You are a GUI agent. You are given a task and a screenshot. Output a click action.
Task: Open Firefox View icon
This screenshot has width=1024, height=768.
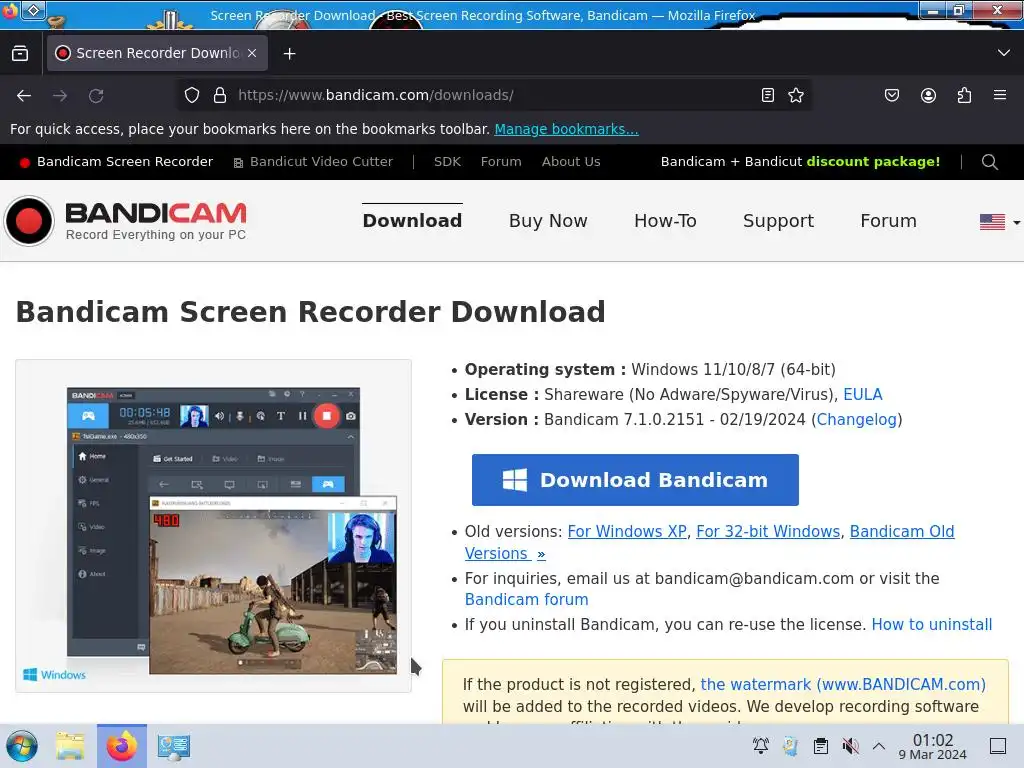[20, 53]
